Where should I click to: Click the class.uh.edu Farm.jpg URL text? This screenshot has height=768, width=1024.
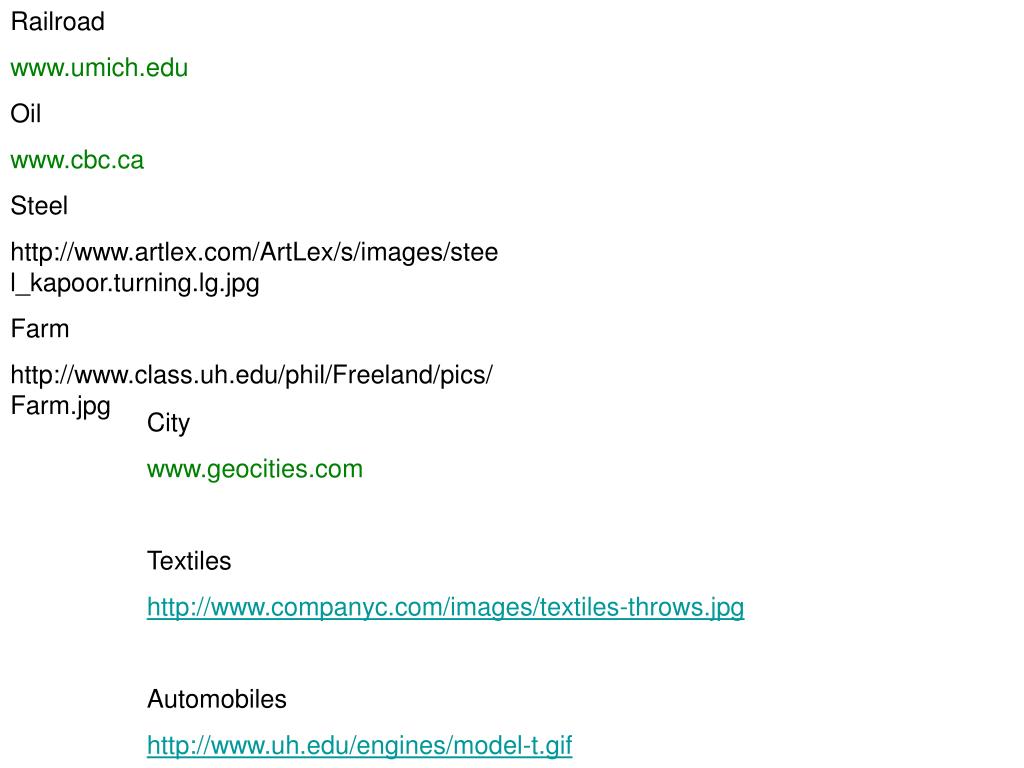[251, 390]
